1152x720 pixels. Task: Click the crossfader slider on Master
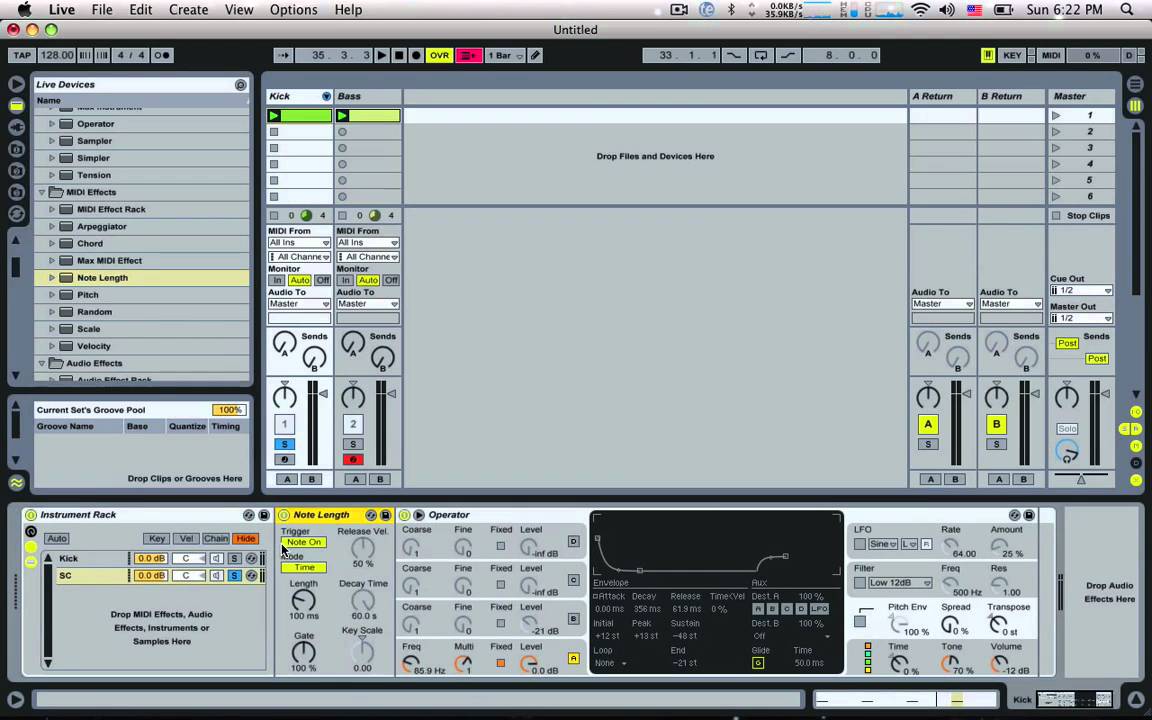pyautogui.click(x=1081, y=478)
